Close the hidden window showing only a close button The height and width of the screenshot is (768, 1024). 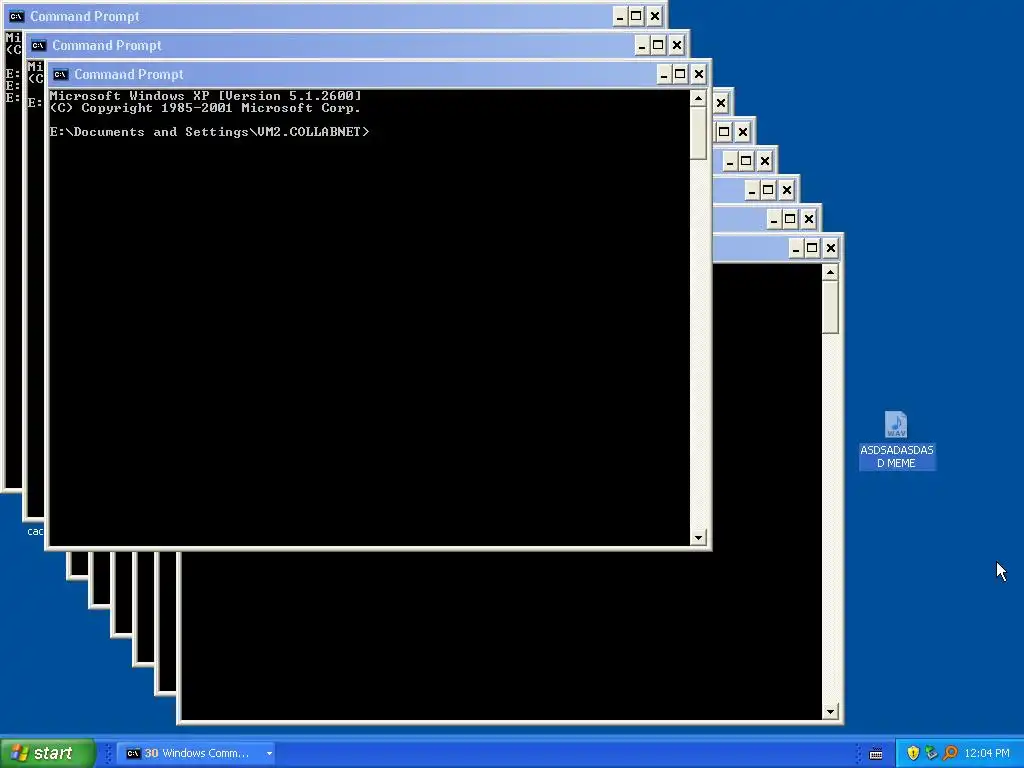pos(720,103)
